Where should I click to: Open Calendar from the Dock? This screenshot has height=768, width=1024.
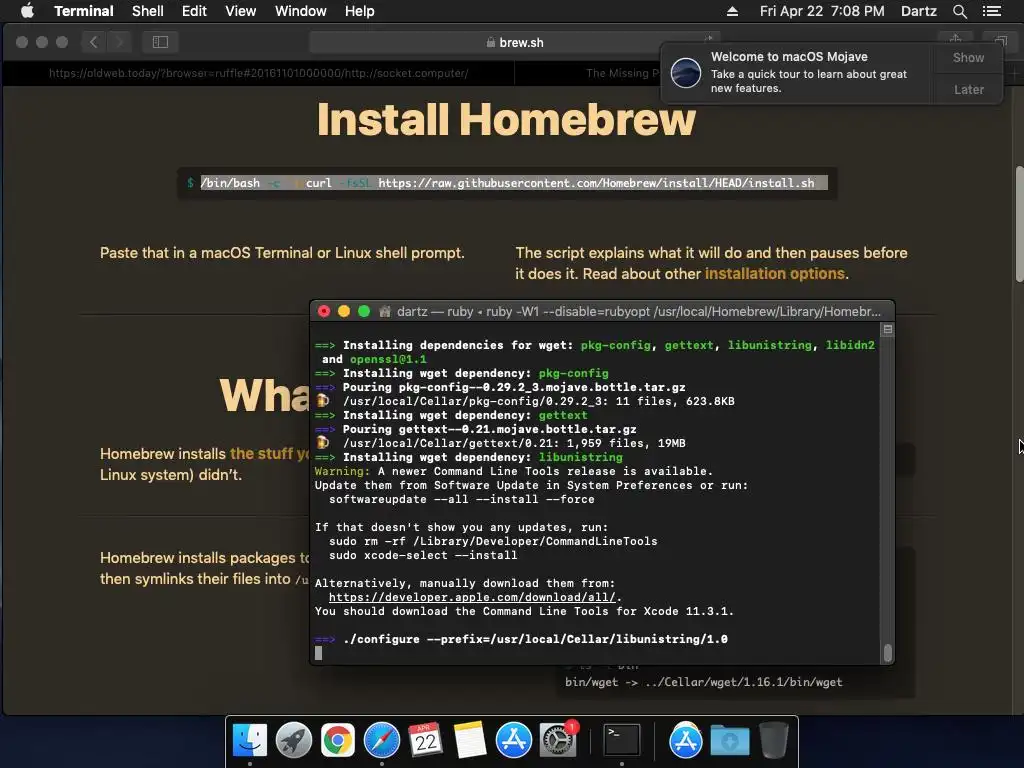(425, 741)
